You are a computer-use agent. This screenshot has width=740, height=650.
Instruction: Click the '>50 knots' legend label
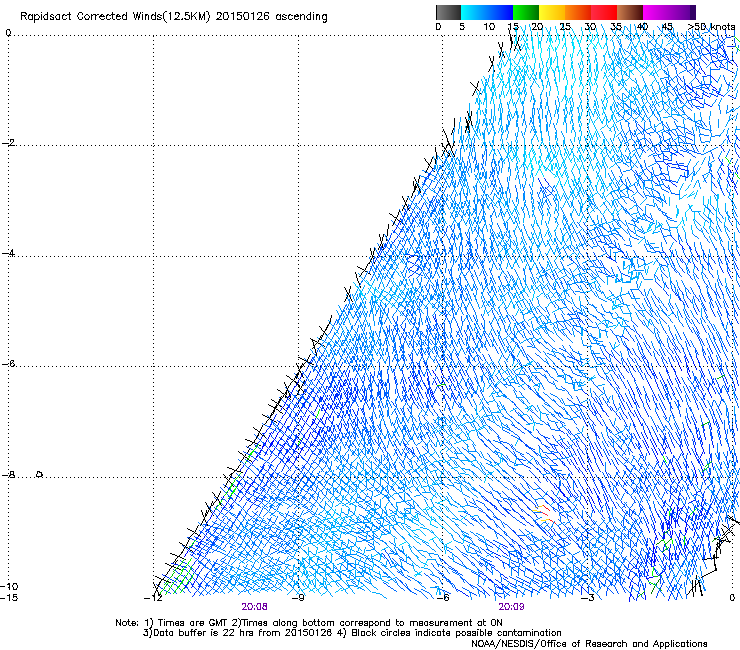[711, 27]
